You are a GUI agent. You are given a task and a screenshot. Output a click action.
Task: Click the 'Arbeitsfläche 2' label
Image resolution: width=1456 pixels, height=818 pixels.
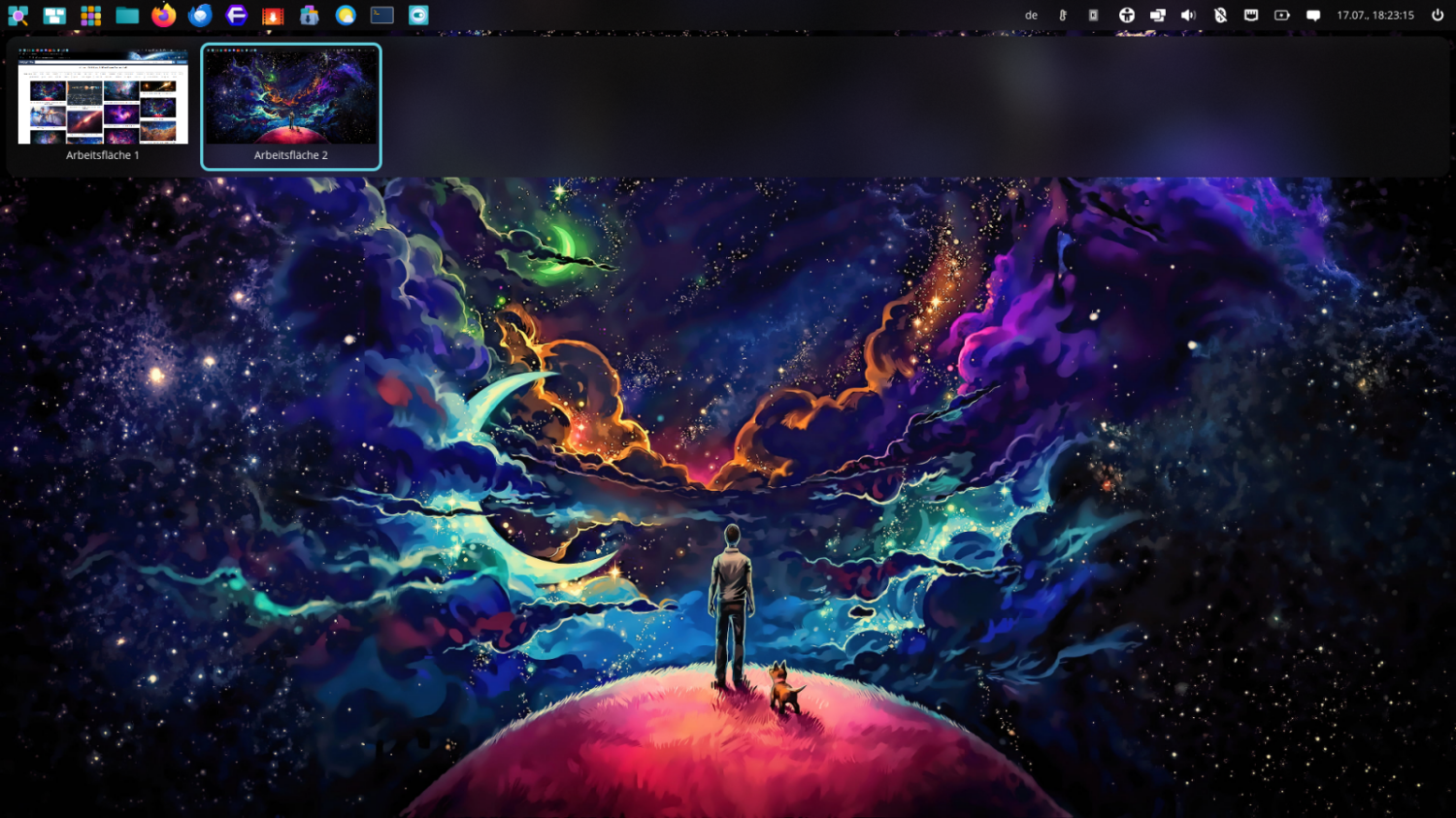291,155
